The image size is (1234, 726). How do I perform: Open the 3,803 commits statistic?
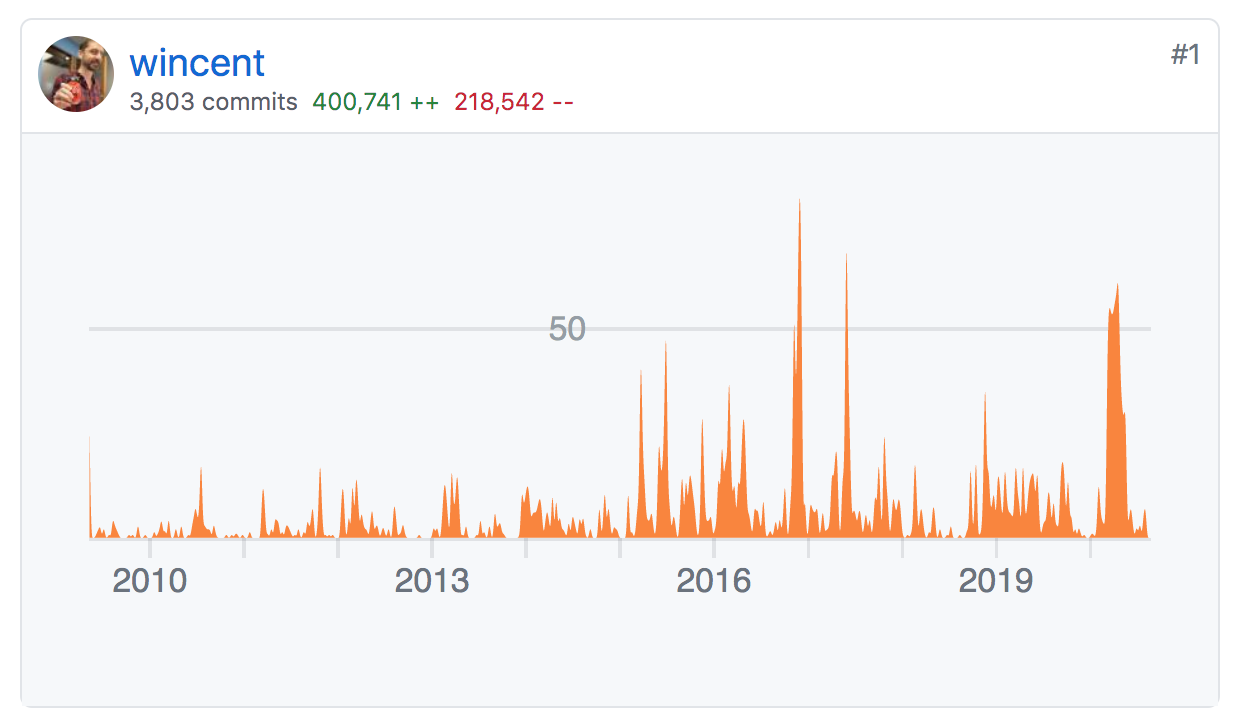pos(211,101)
